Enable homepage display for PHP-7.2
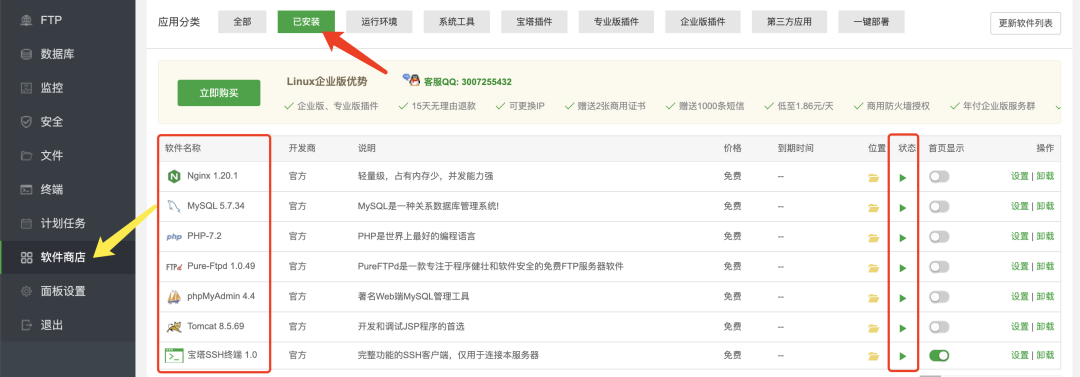Image resolution: width=1080 pixels, height=377 pixels. pyautogui.click(x=939, y=236)
